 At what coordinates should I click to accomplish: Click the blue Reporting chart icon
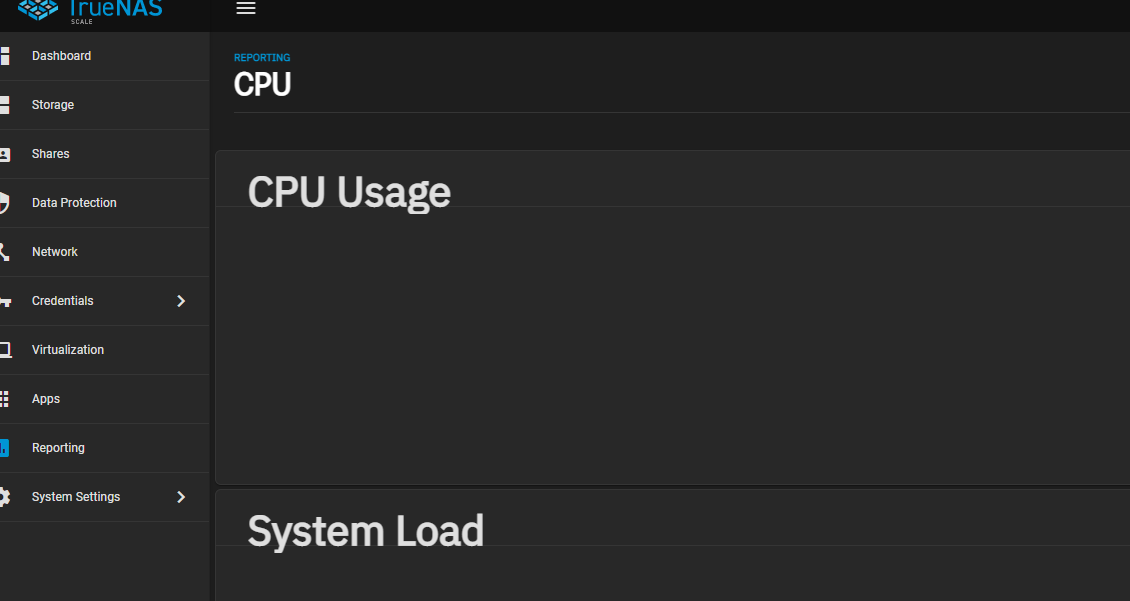pos(4,448)
